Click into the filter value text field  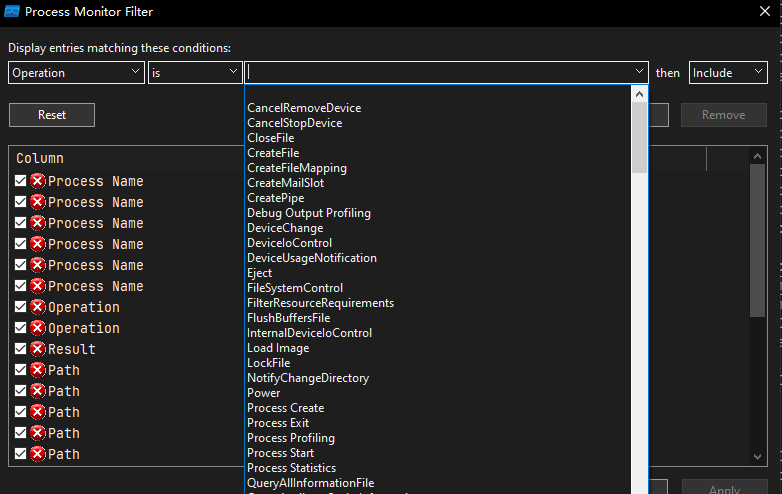click(438, 73)
